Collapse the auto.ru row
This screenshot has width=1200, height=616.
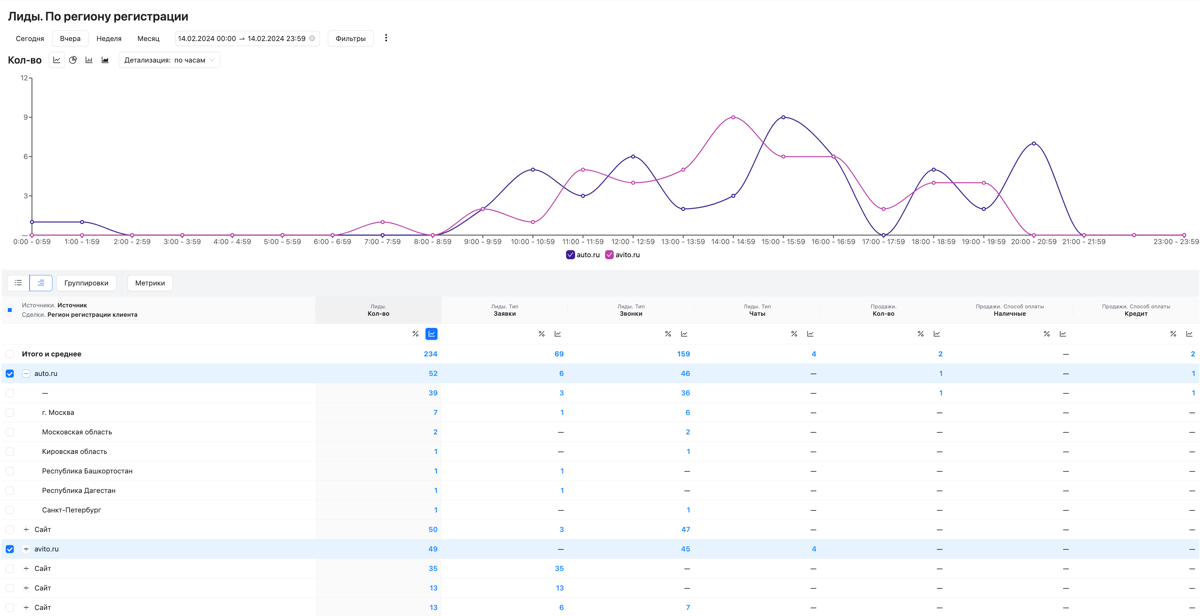[x=26, y=374]
